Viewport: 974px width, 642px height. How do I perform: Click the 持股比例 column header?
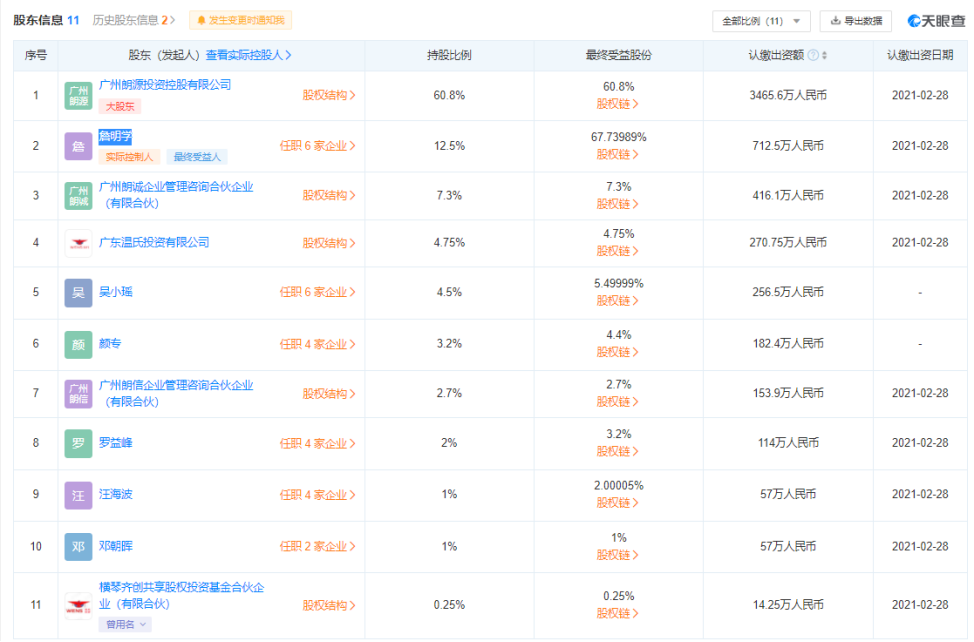[x=449, y=55]
